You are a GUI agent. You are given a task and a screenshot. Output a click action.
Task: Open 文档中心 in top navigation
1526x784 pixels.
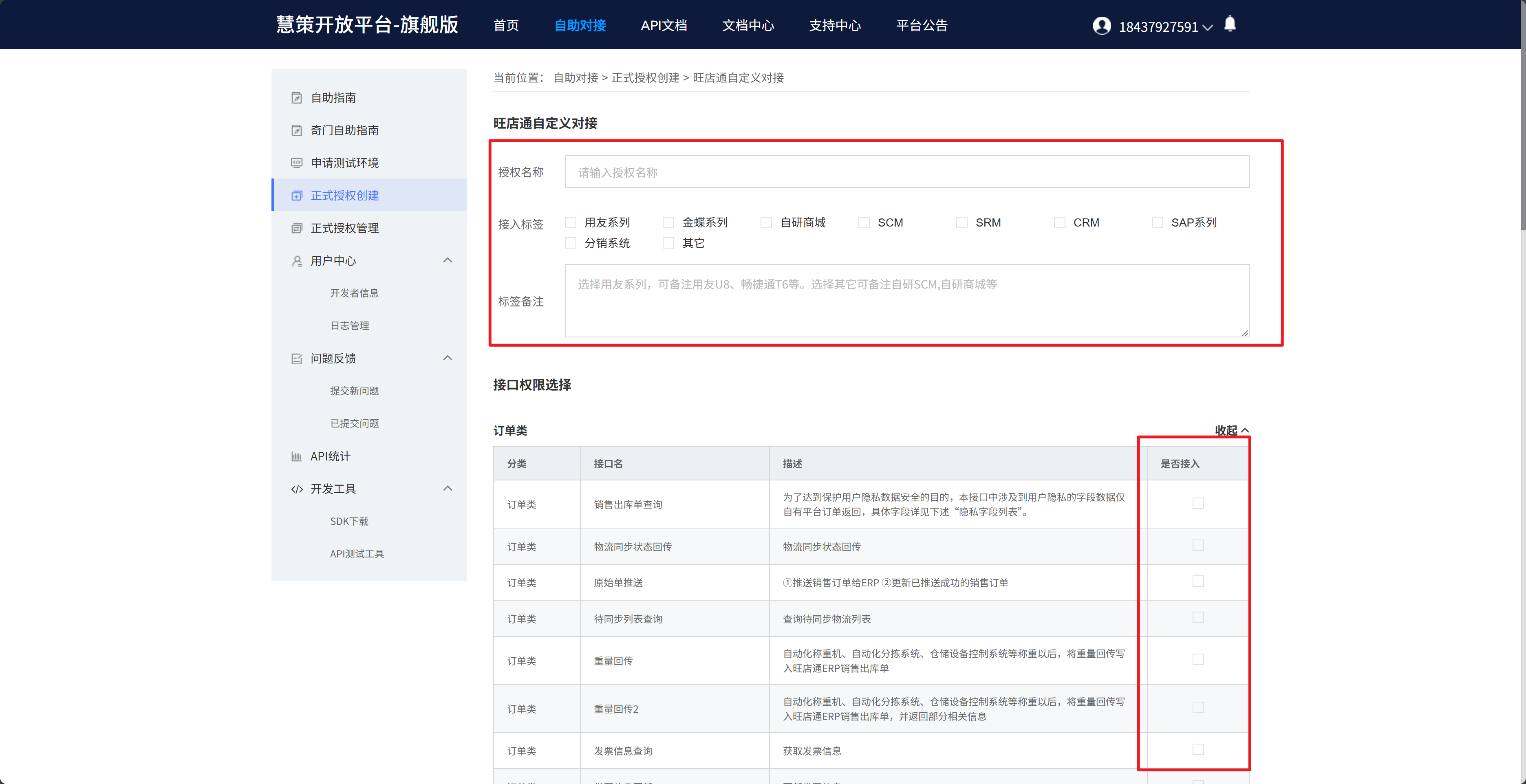(748, 25)
